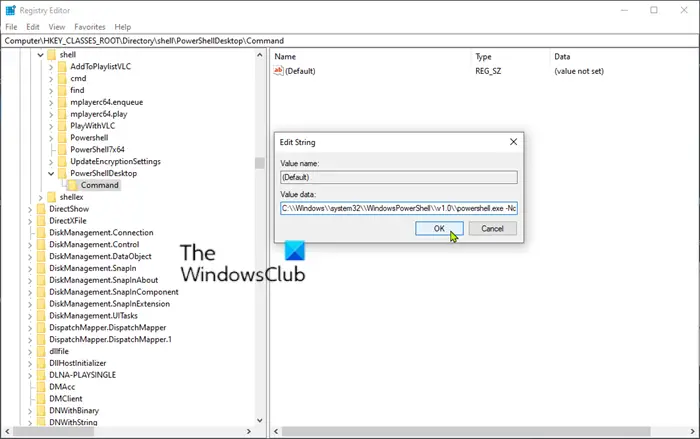The image size is (700, 439).
Task: Expand the DiskManagement.Control key
Action: 30,245
